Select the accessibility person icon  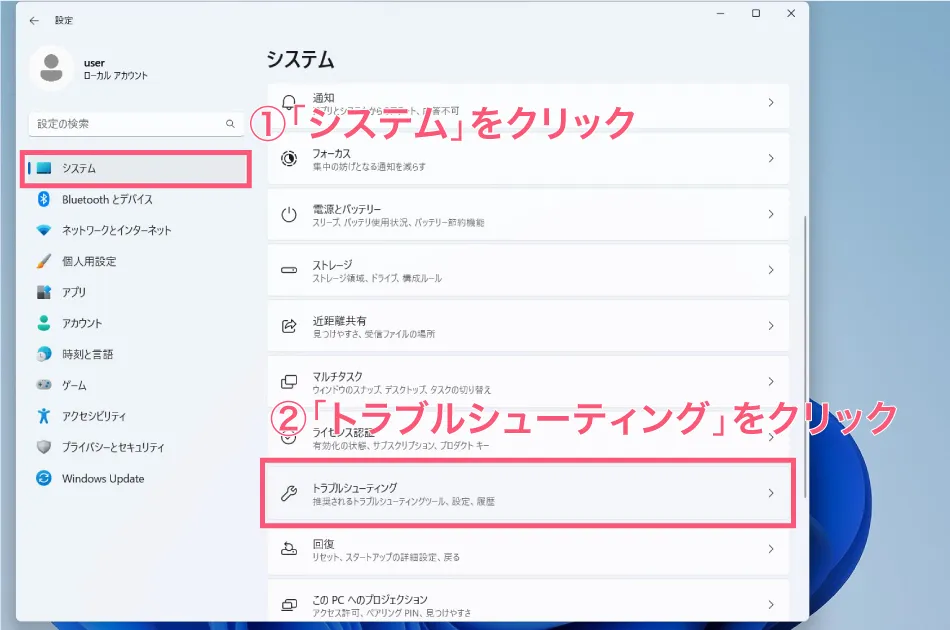click(x=42, y=416)
